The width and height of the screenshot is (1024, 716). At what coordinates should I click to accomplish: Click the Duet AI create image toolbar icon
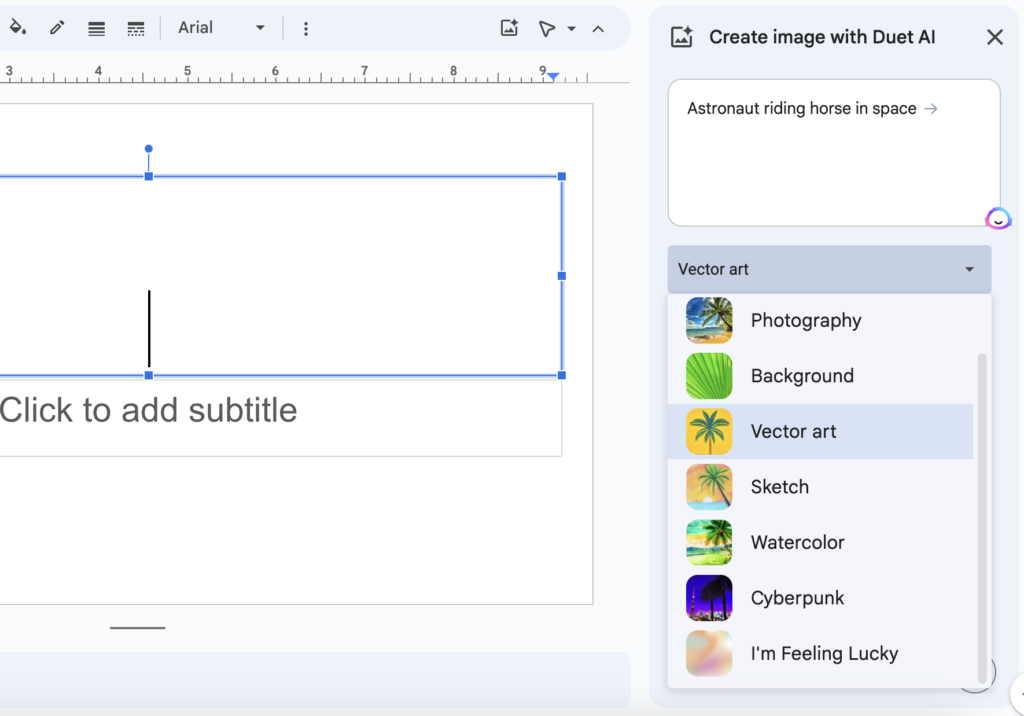pos(509,28)
